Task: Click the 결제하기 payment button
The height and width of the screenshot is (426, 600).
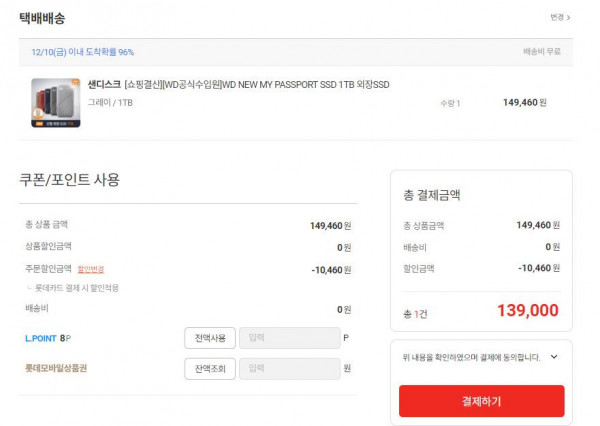Action: point(481,401)
